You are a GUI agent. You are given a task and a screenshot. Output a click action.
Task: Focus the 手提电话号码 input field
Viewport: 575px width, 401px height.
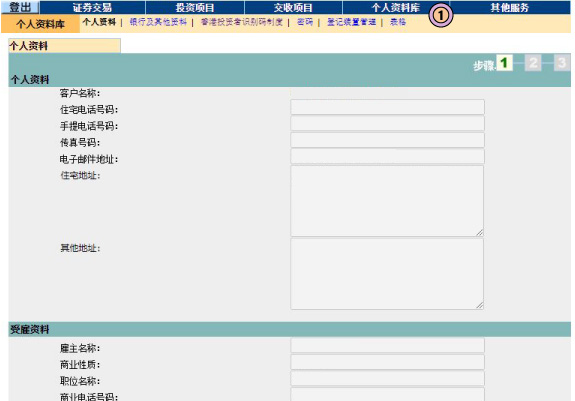(387, 124)
